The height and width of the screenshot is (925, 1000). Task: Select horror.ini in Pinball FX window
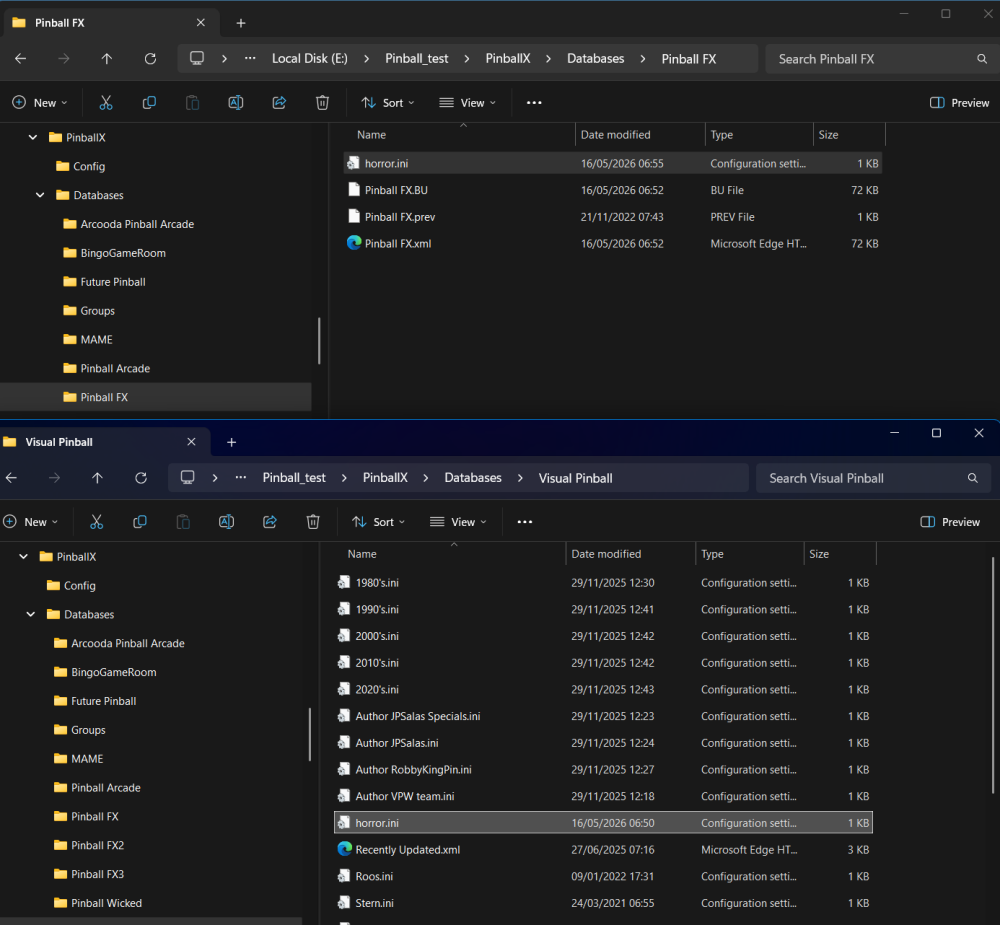[x=612, y=163]
